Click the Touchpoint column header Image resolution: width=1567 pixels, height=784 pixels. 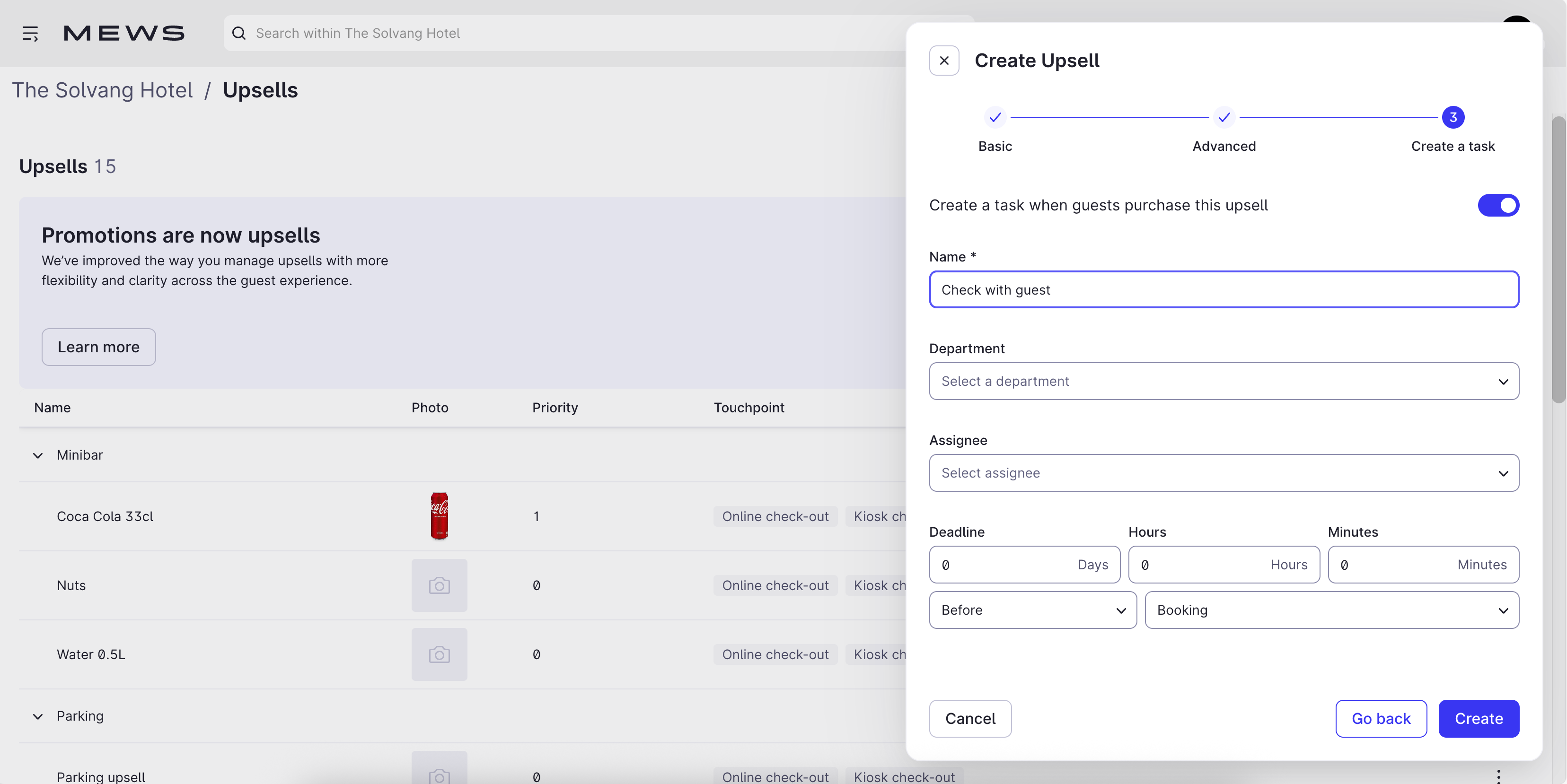[x=749, y=408]
